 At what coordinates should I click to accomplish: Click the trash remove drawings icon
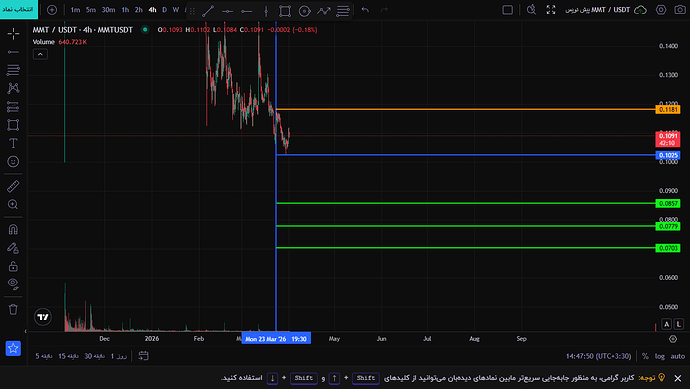(13, 309)
